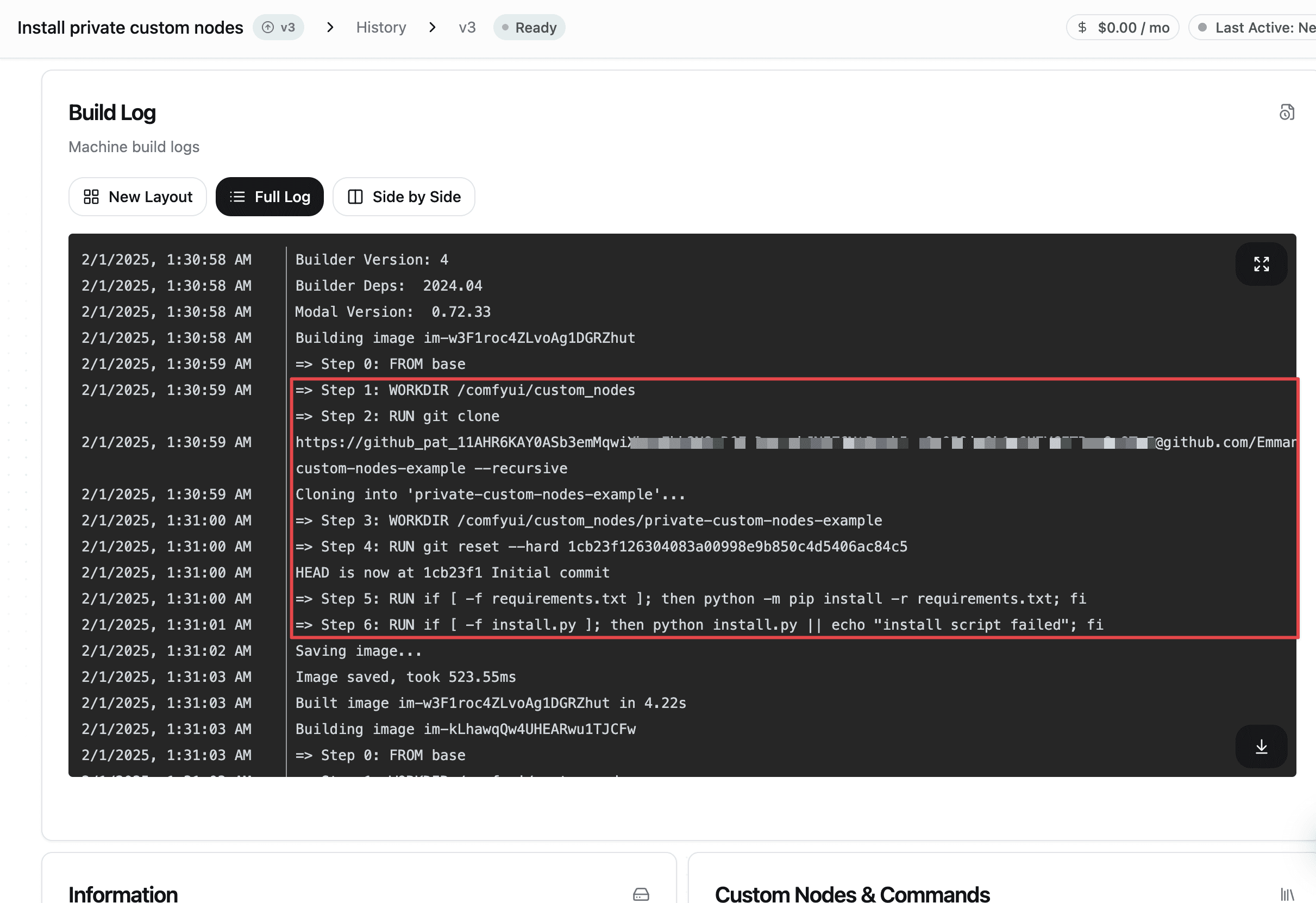Viewport: 1316px width, 903px height.
Task: Switch to Full Log view
Action: coord(270,197)
